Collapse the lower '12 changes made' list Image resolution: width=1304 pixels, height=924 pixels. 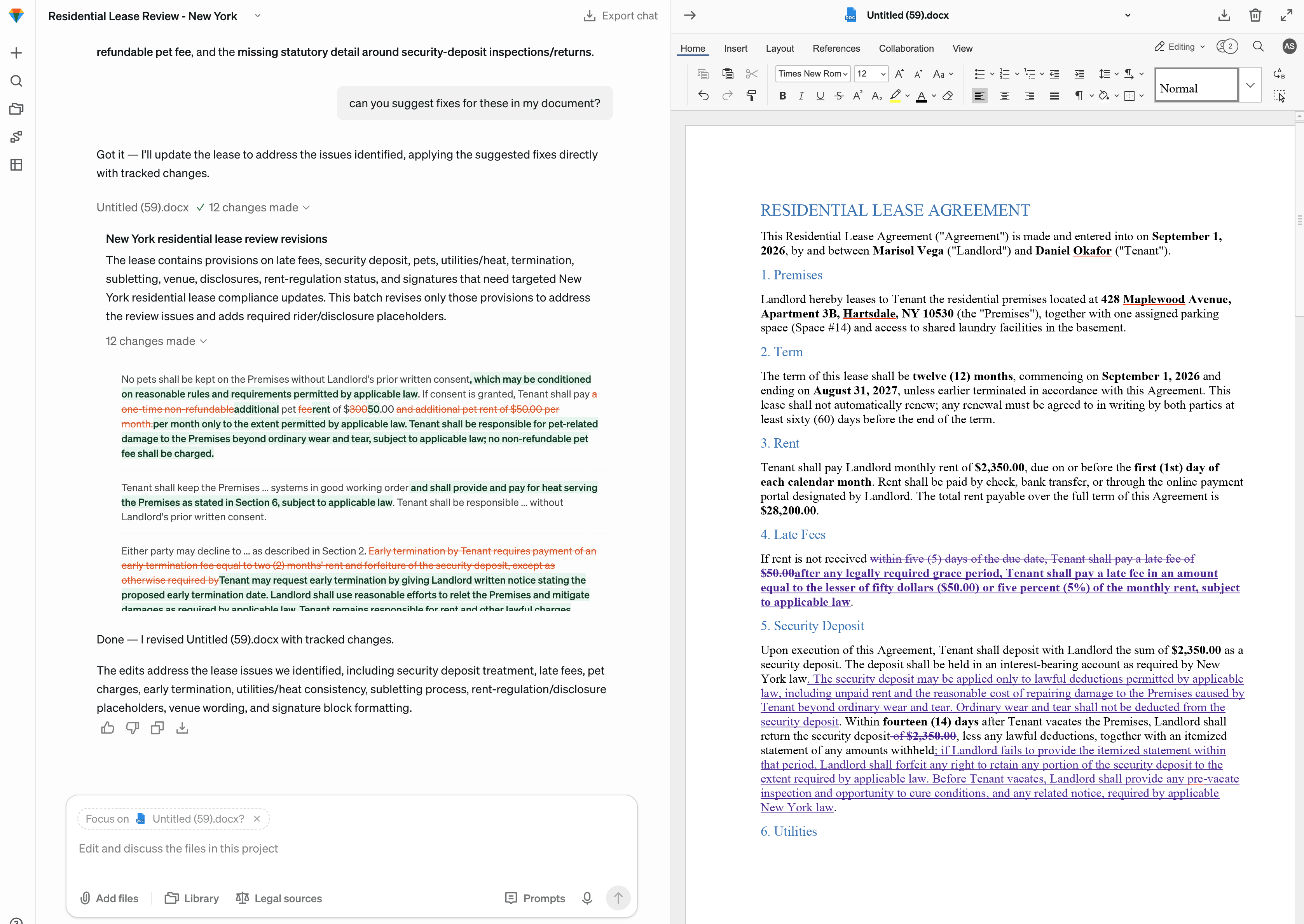coord(157,341)
